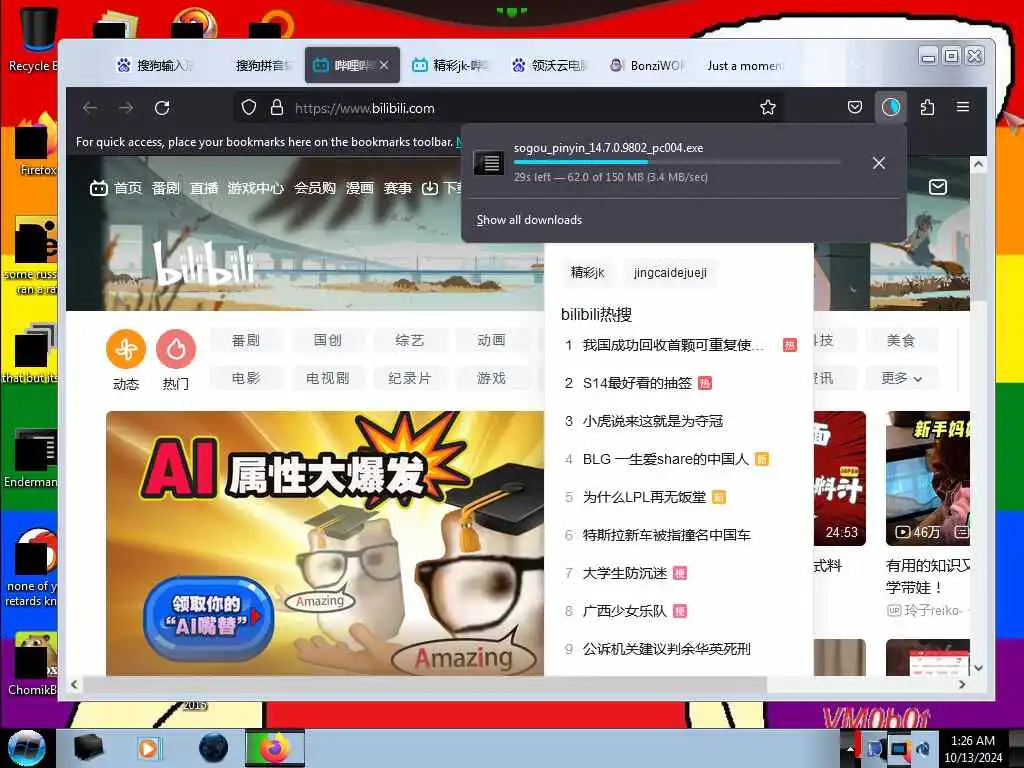This screenshot has height=768, width=1024.
Task: Switch to the Just a moment tab
Action: (x=745, y=65)
